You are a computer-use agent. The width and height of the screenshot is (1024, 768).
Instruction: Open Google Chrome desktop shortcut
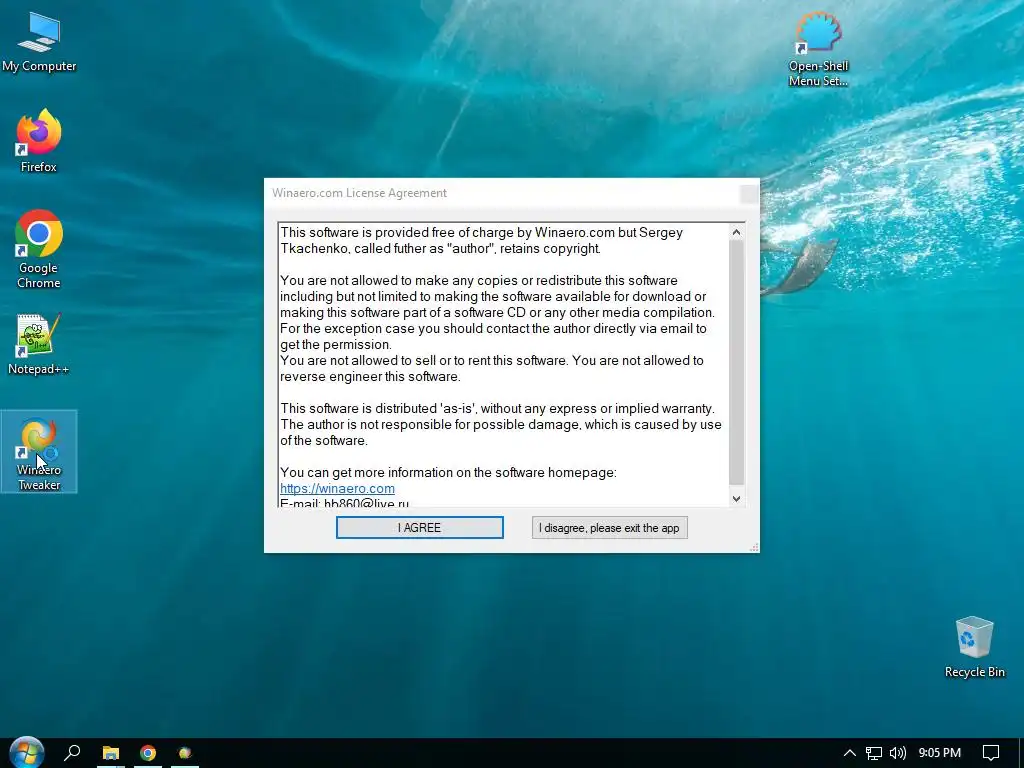pos(39,248)
